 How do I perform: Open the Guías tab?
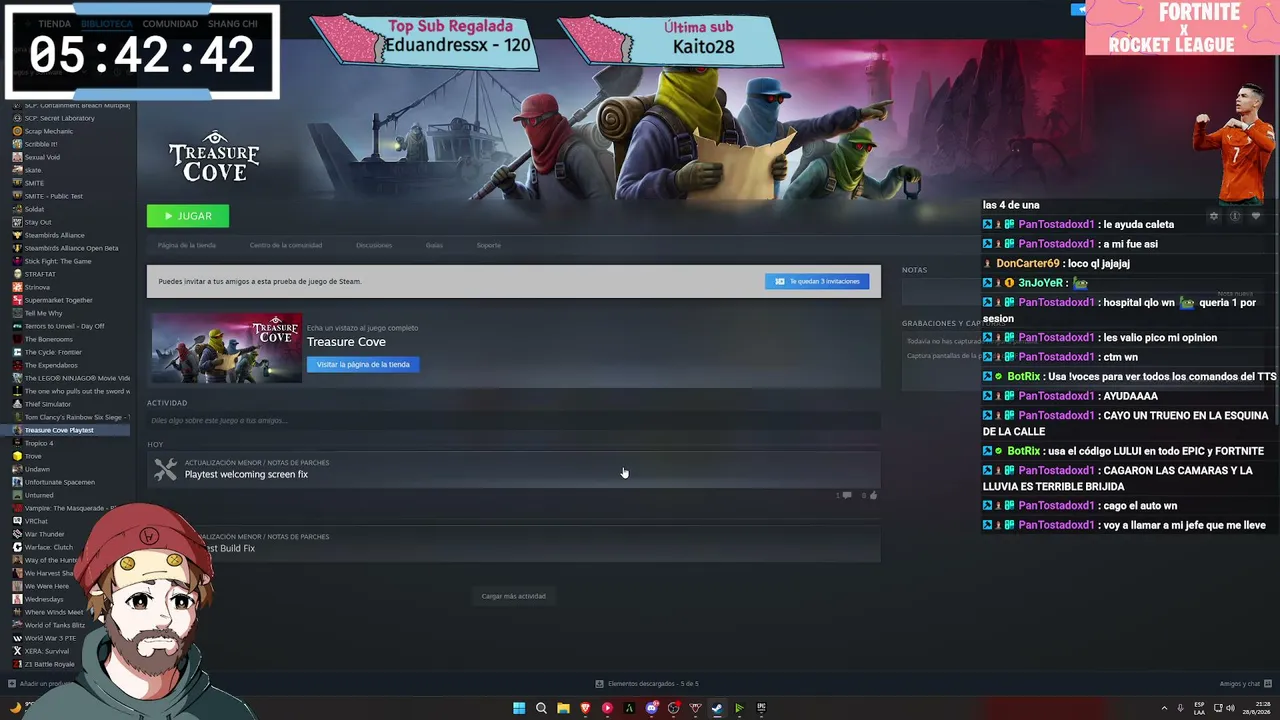pyautogui.click(x=434, y=245)
